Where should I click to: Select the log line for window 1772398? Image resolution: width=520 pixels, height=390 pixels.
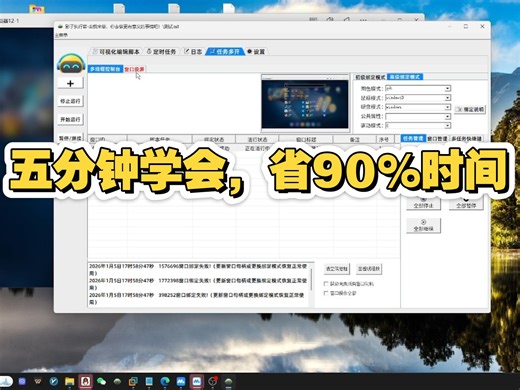198,284
